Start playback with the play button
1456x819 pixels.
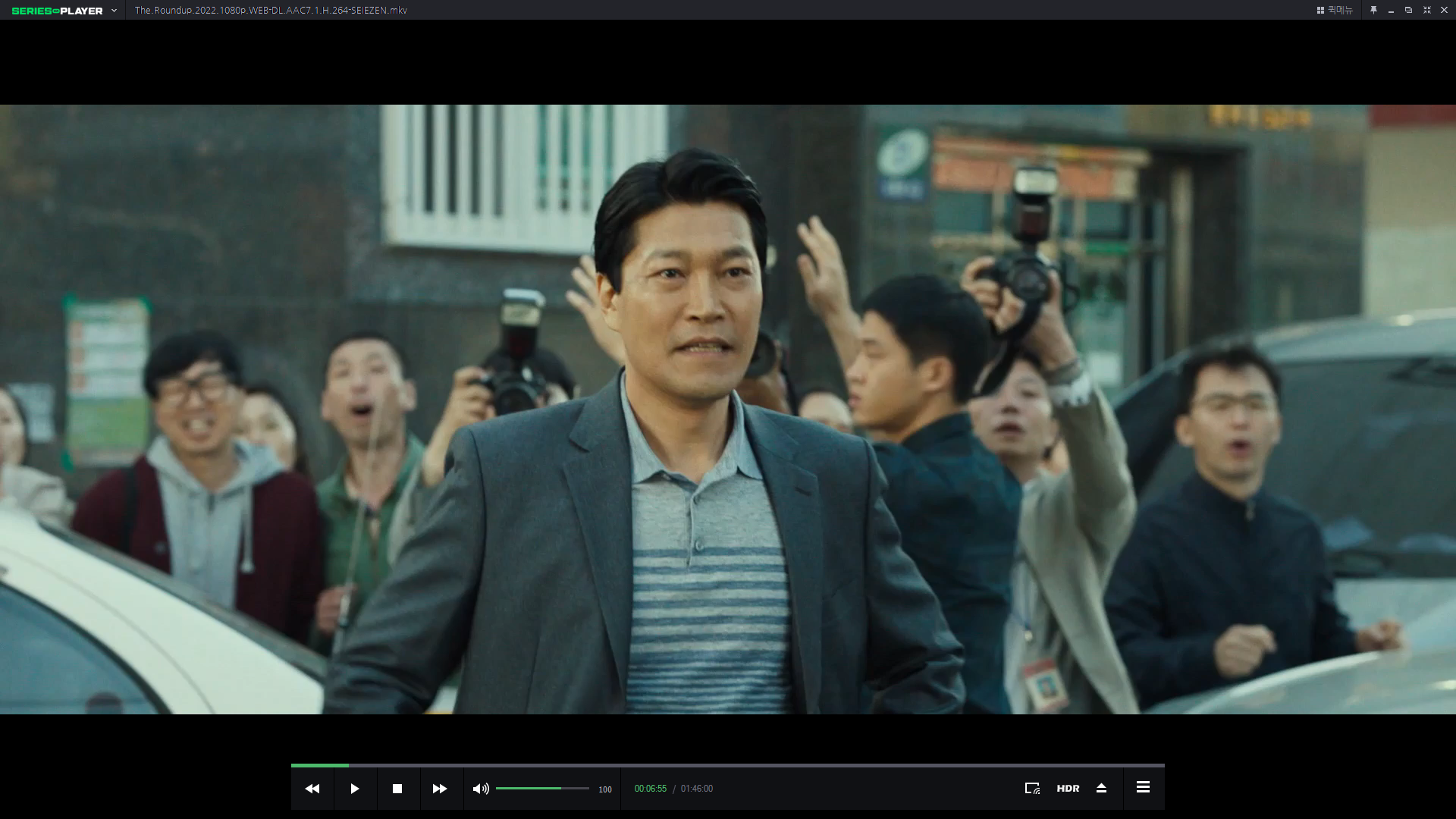point(354,789)
